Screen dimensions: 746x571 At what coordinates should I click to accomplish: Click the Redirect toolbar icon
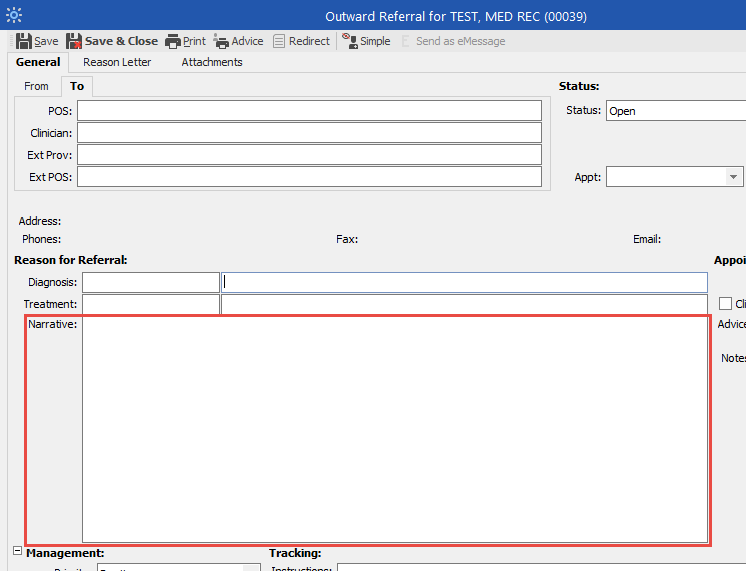point(279,41)
